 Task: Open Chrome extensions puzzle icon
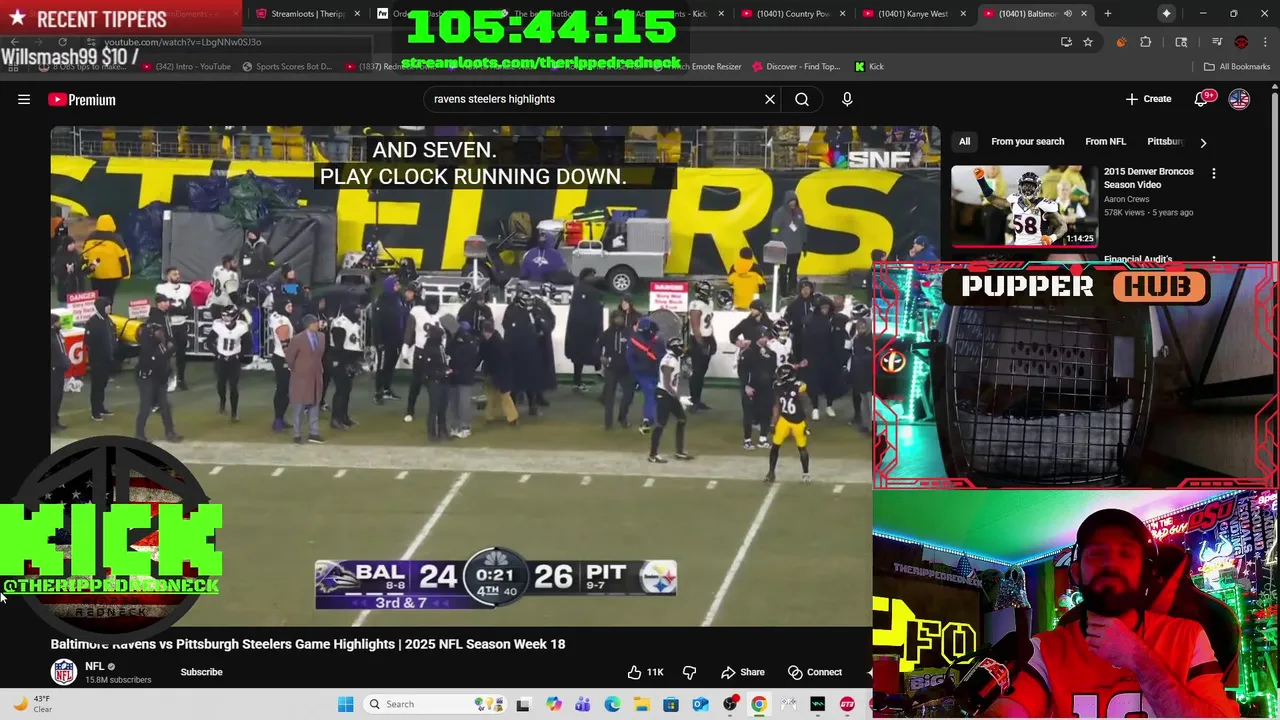(x=1145, y=42)
